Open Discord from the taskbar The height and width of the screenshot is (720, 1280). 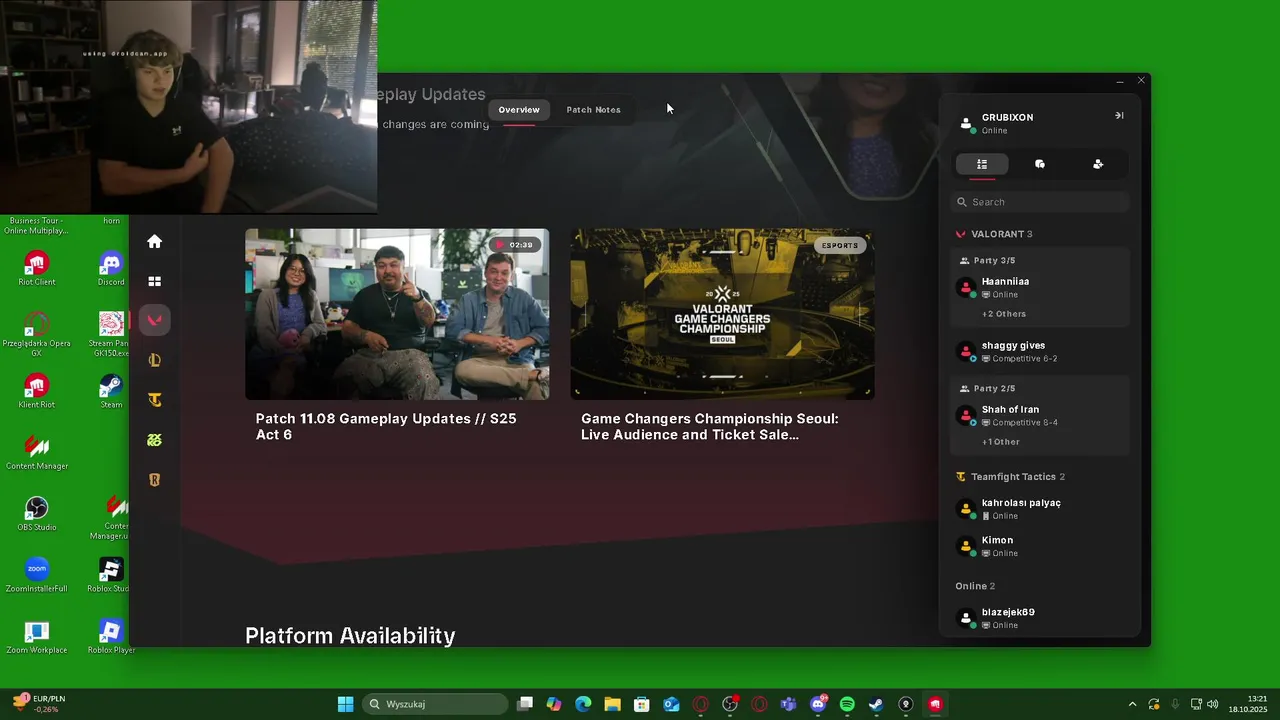818,704
